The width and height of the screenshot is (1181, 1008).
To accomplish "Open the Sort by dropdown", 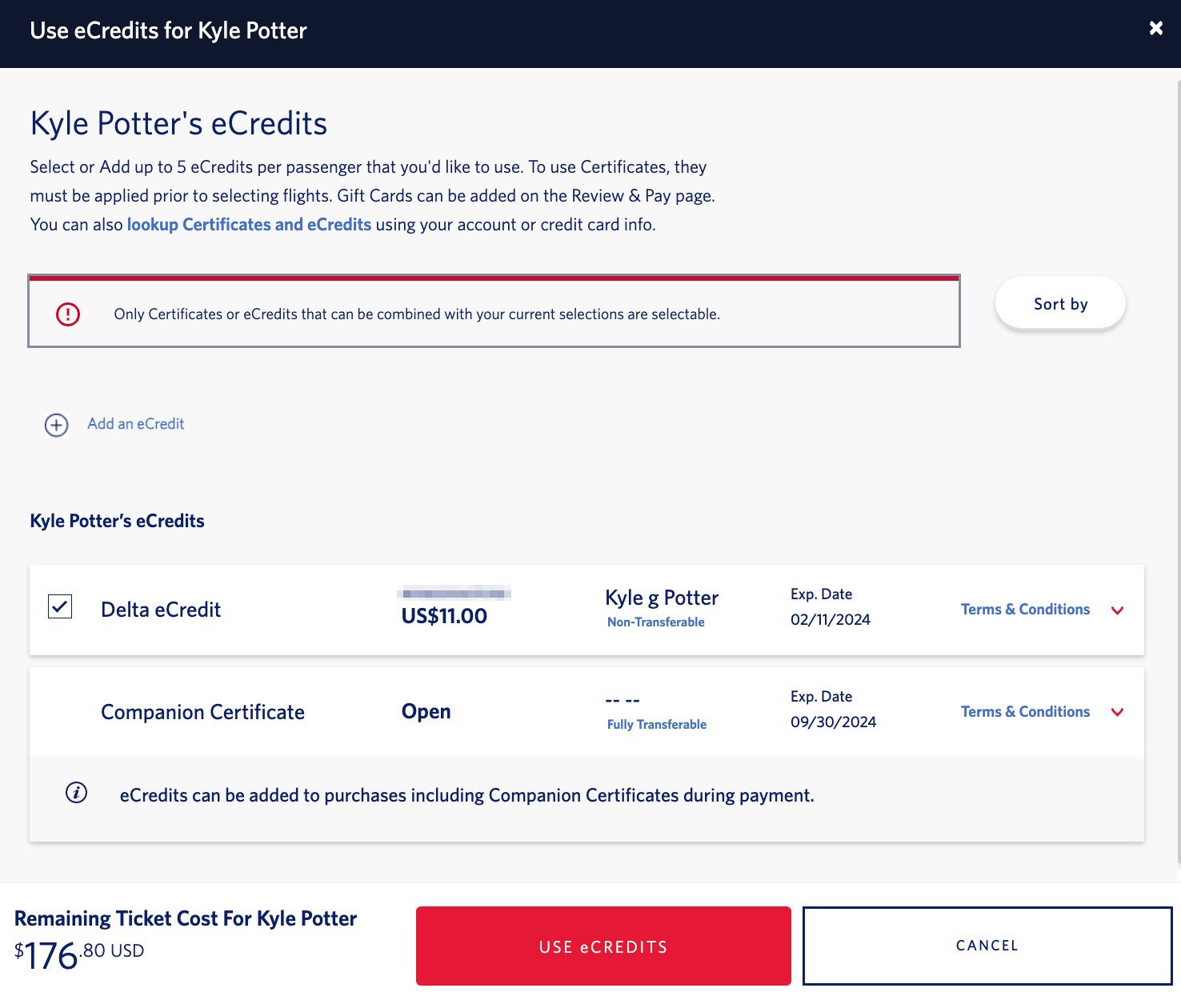I will [1059, 303].
